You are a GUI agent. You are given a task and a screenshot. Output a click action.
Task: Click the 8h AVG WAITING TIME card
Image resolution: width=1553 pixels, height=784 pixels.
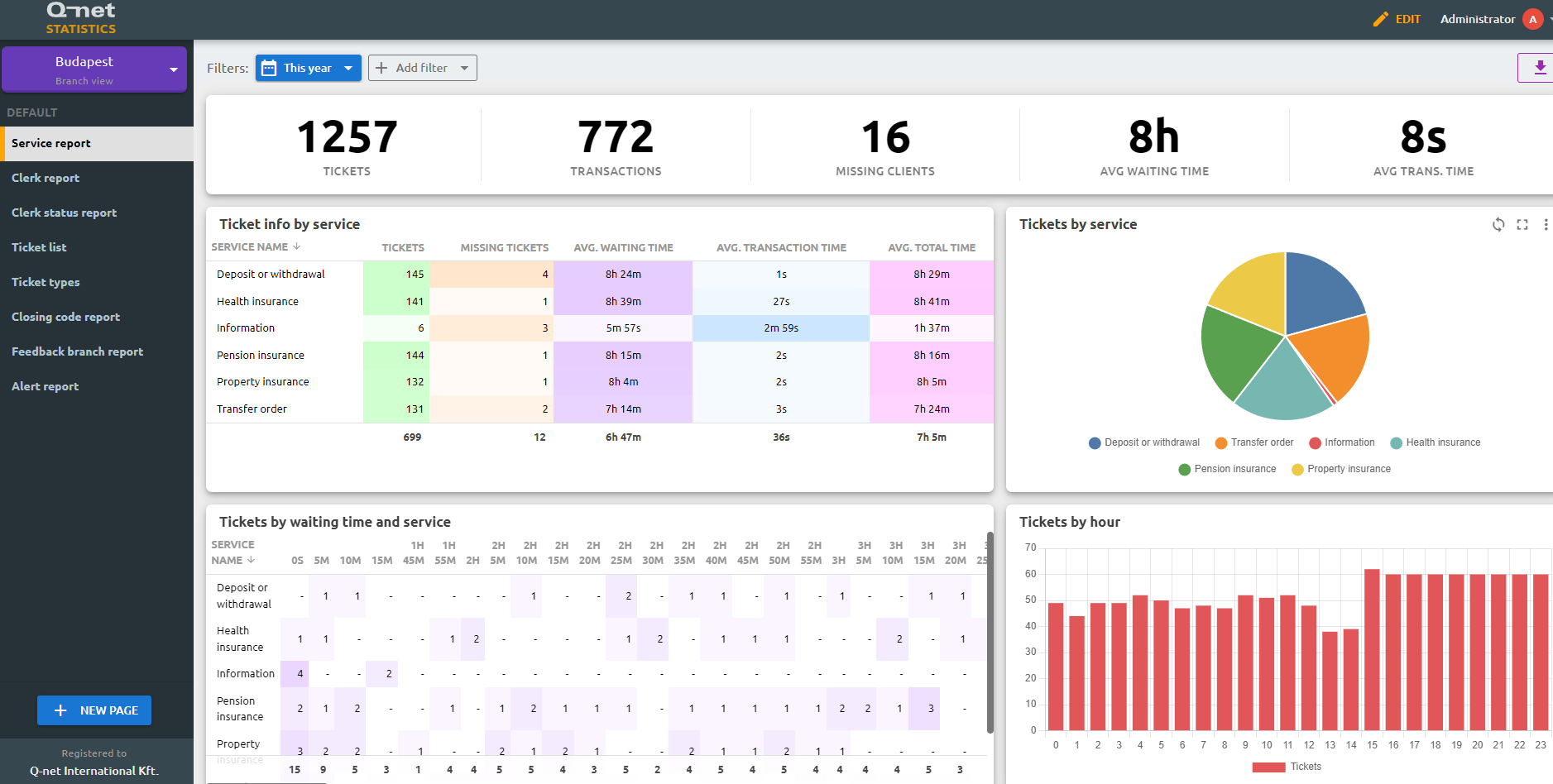coord(1154,146)
